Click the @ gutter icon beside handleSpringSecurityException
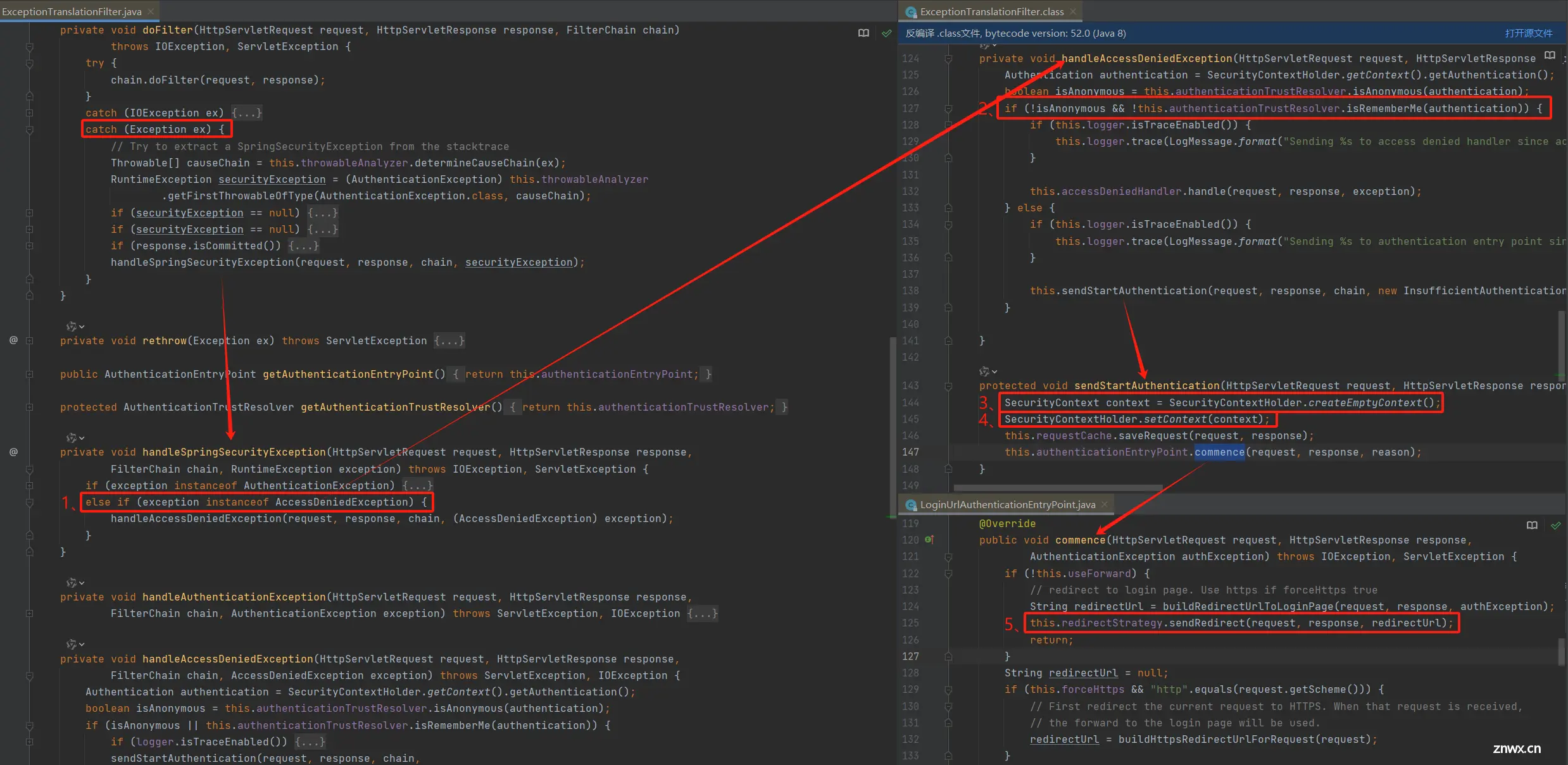Viewport: 1568px width, 765px height. click(x=13, y=452)
